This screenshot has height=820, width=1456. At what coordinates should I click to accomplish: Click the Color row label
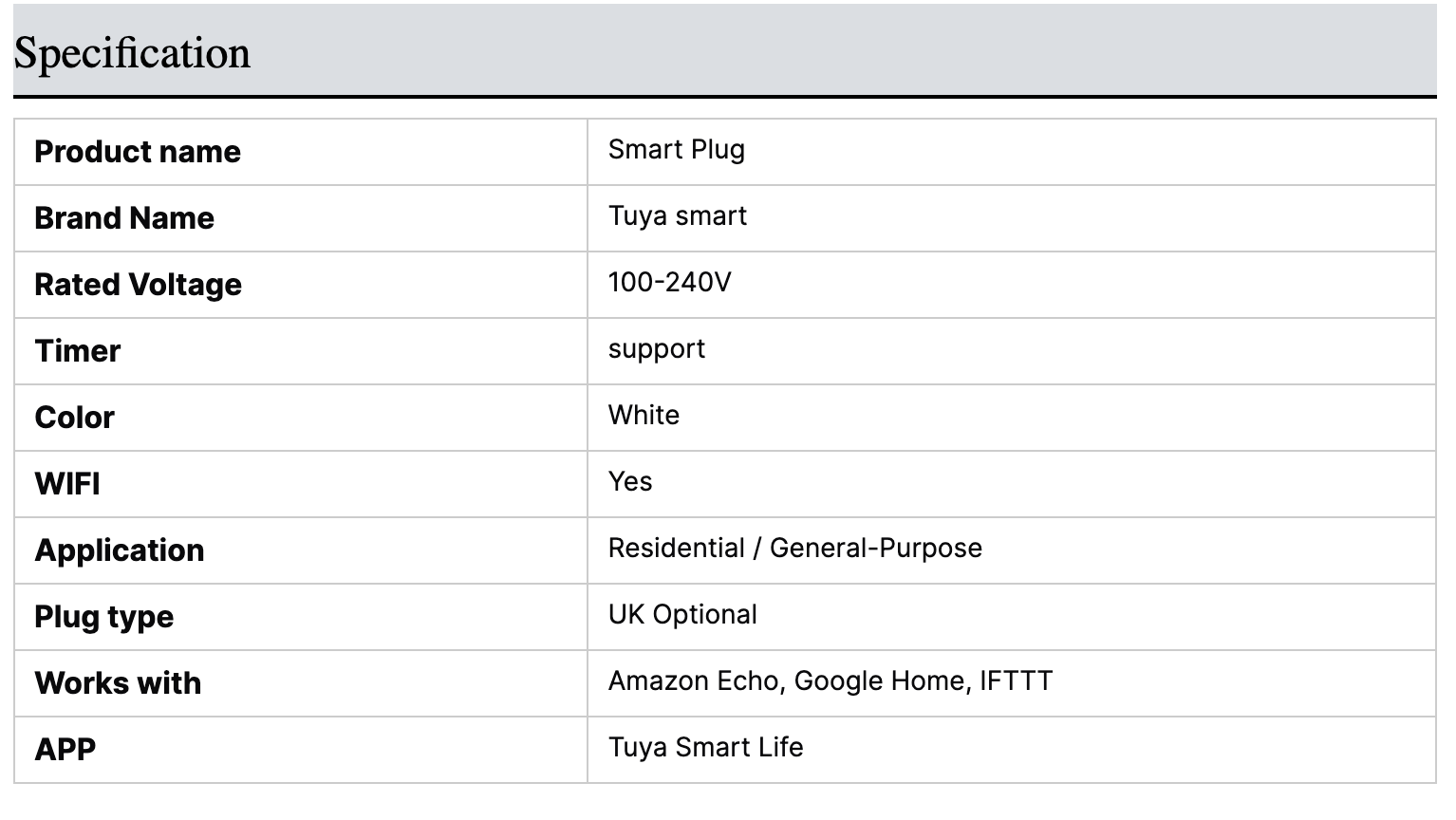(74, 418)
